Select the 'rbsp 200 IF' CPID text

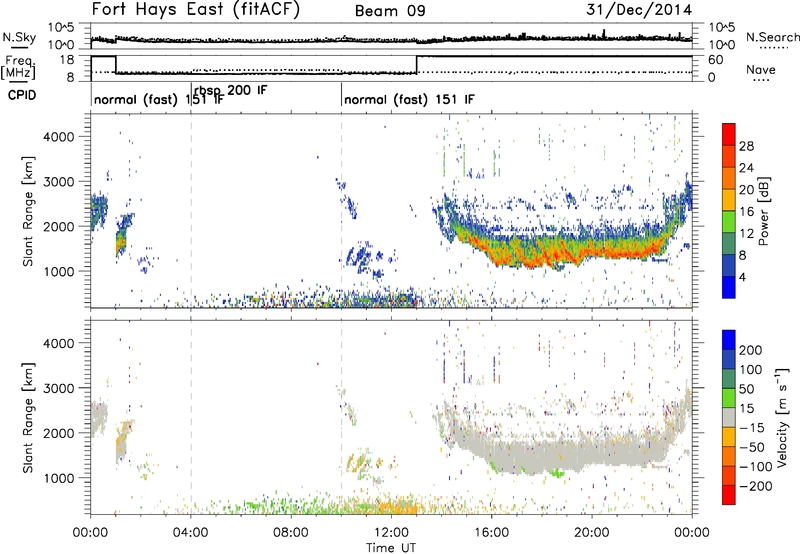coord(230,91)
